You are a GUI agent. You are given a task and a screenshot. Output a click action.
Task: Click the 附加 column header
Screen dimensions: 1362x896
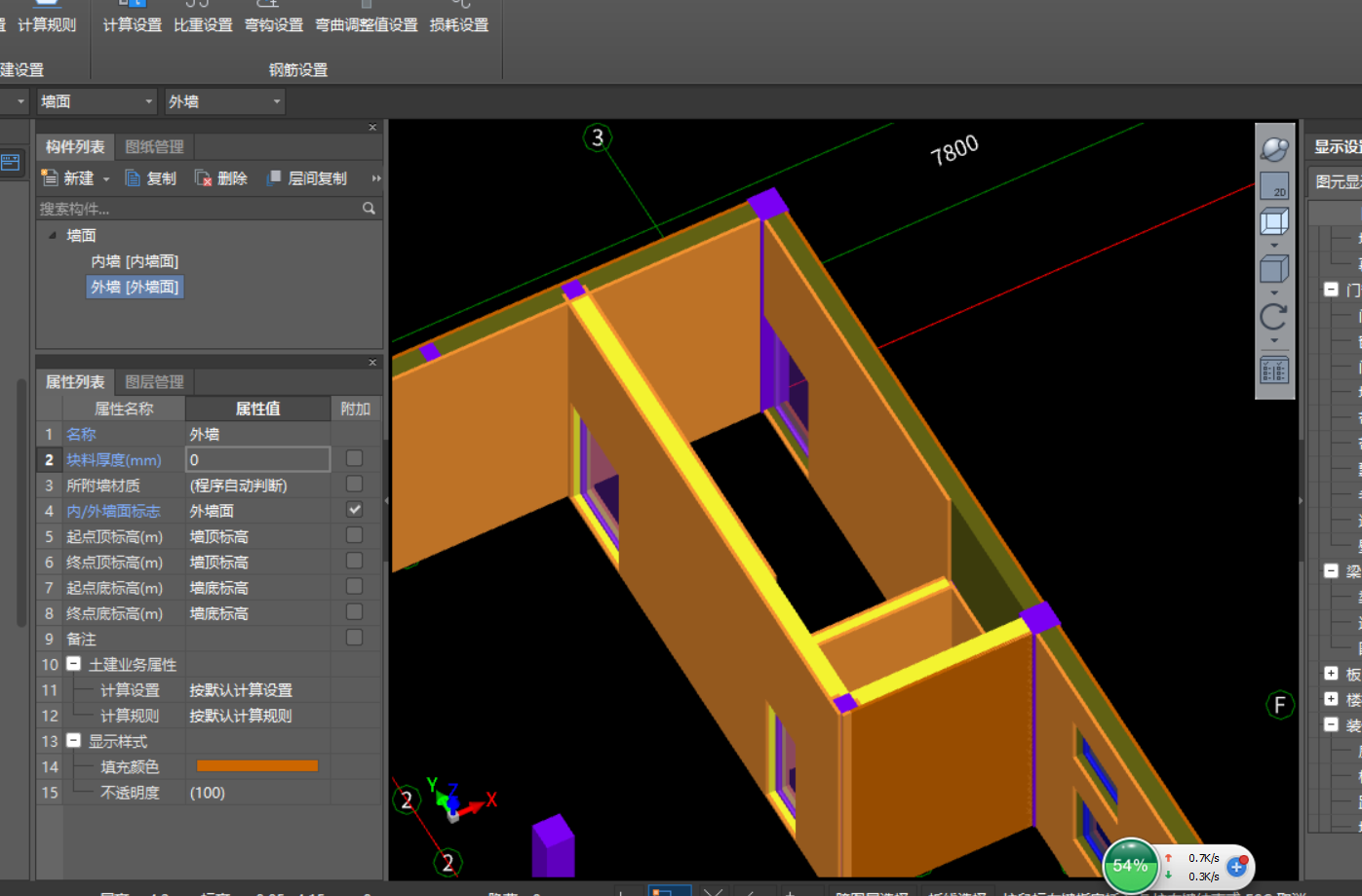[355, 409]
